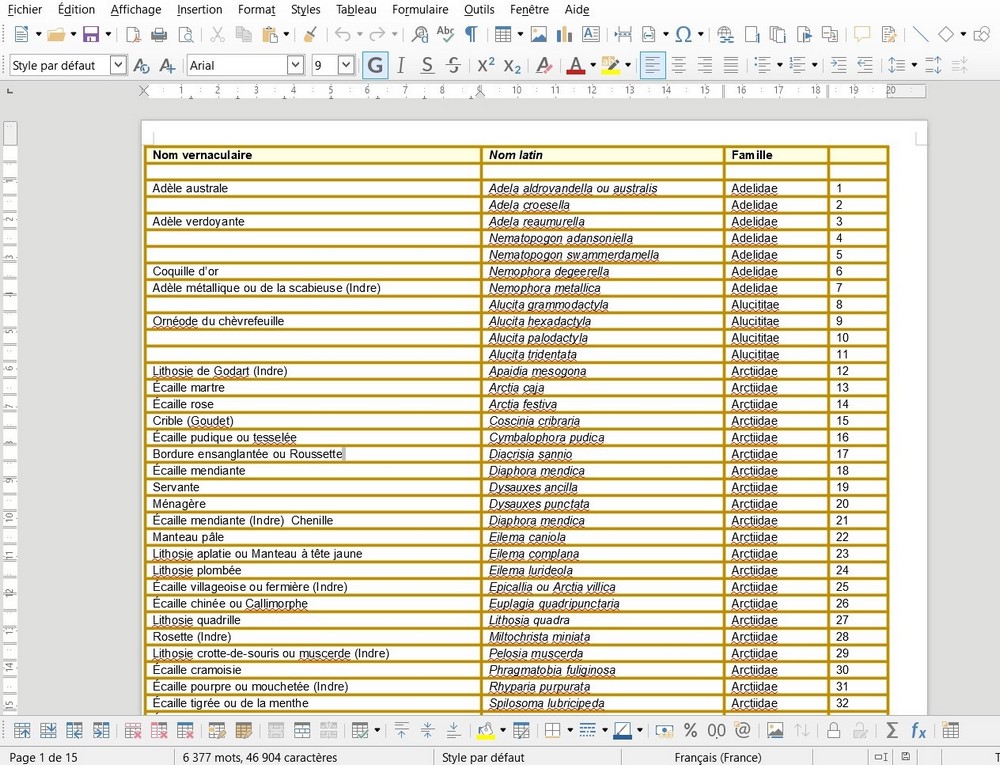Open the font name dropdown showing Arial
Screen dimensions: 1000x765
click(295, 65)
